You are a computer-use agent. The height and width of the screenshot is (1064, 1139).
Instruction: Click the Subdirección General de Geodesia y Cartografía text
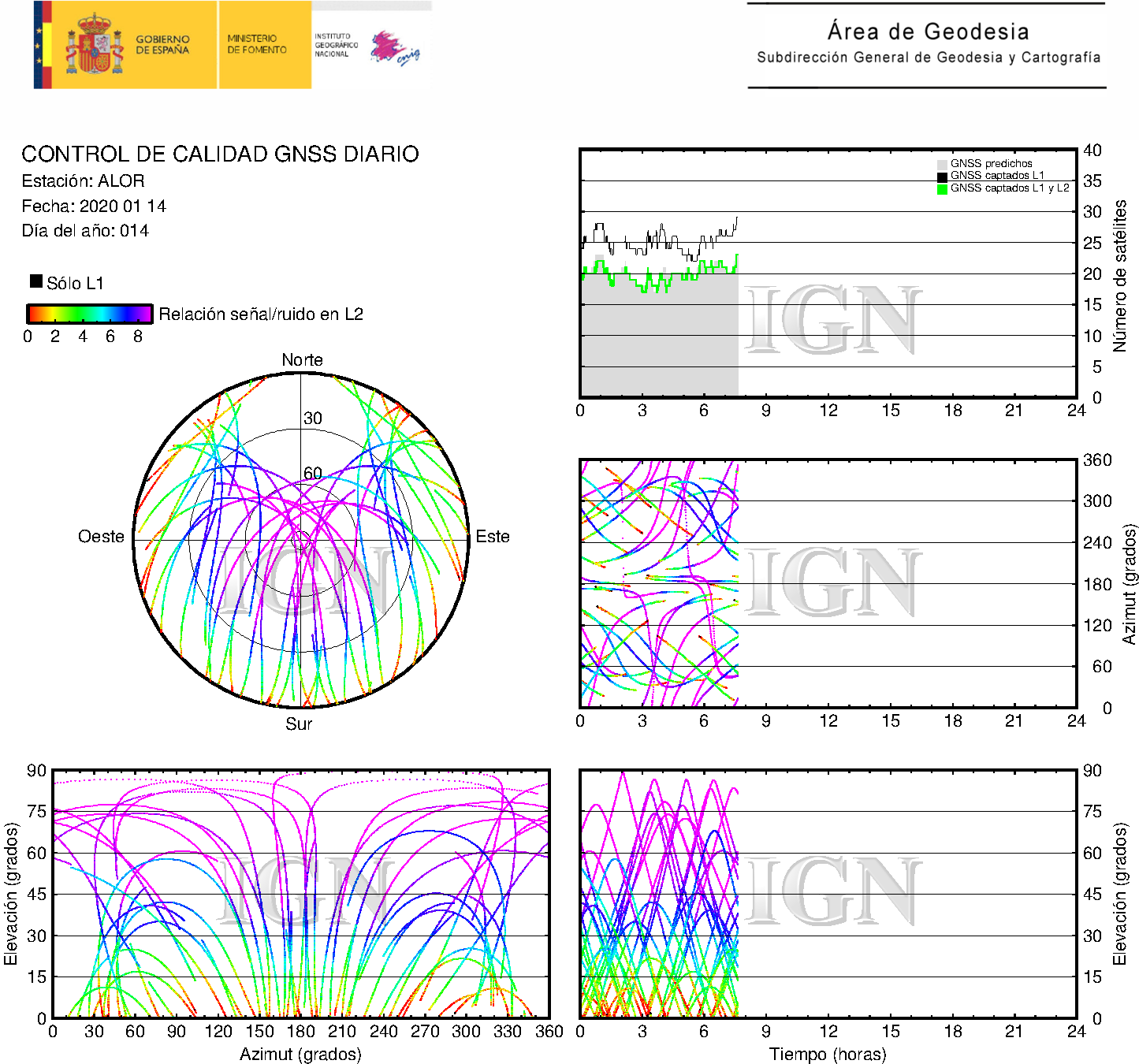point(928,58)
